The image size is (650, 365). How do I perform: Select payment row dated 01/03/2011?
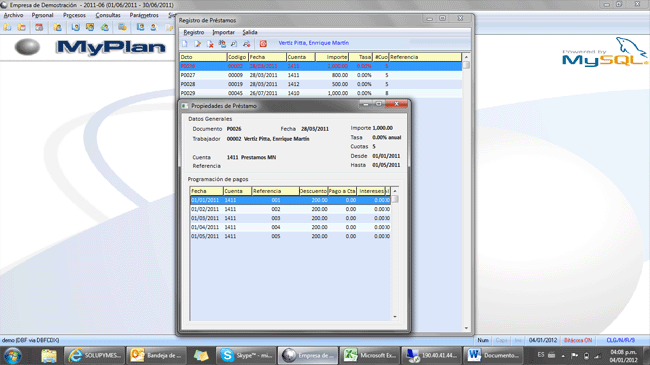click(290, 218)
